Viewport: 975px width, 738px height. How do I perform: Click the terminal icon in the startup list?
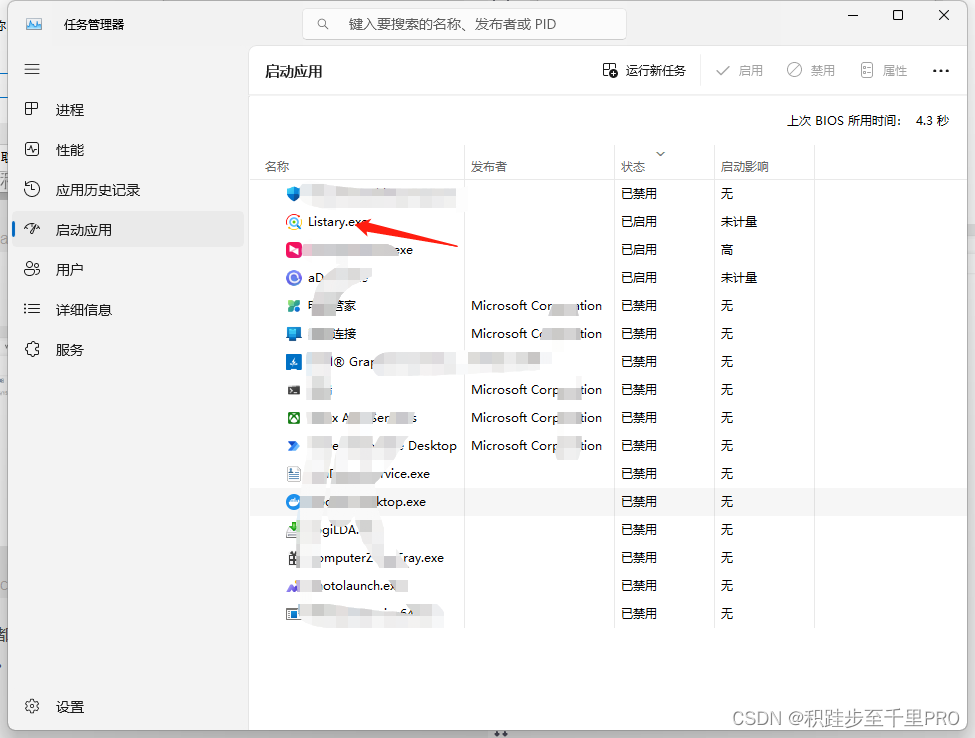(x=293, y=390)
